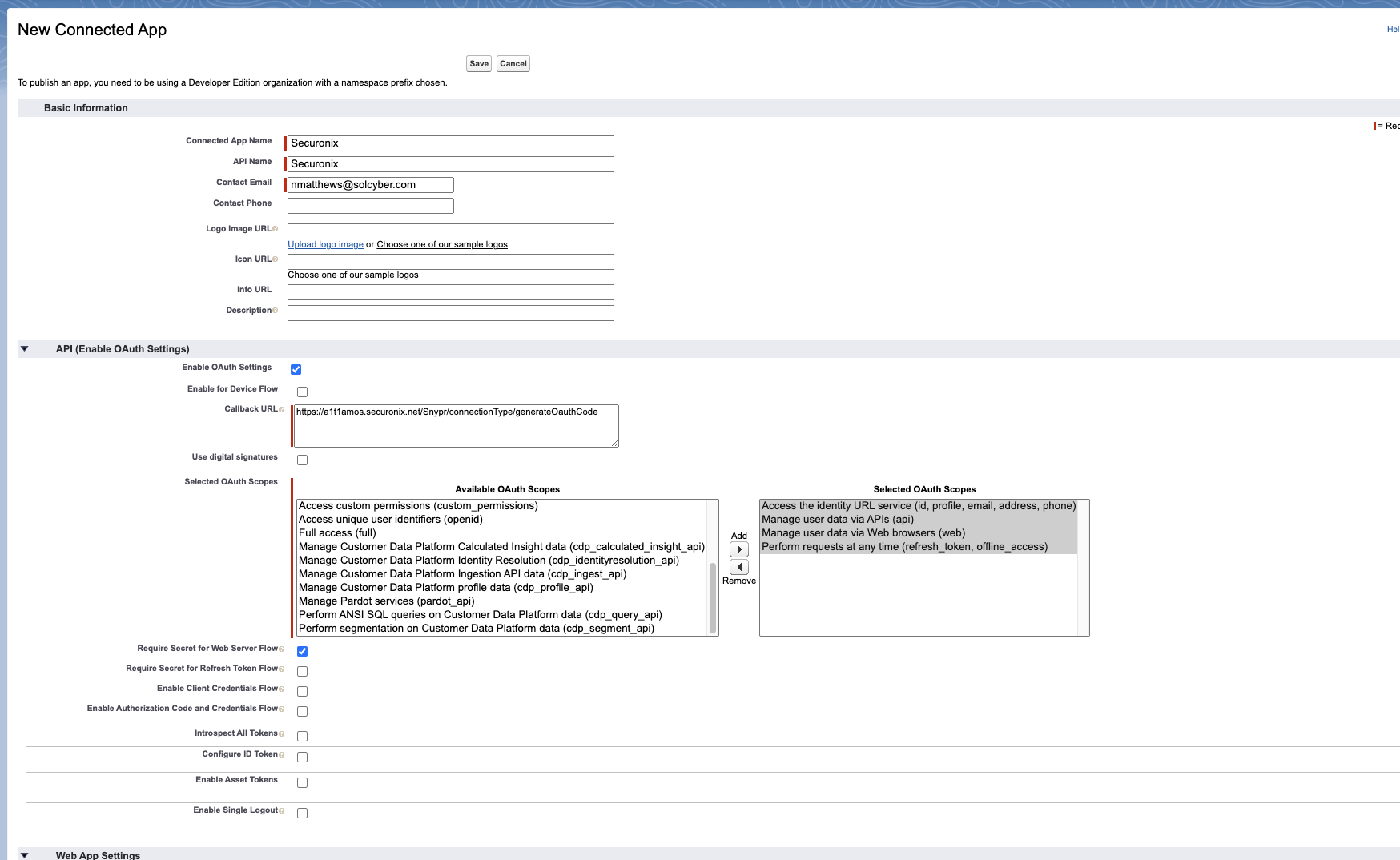
Task: Enable the Device Flow checkbox
Action: 302,392
